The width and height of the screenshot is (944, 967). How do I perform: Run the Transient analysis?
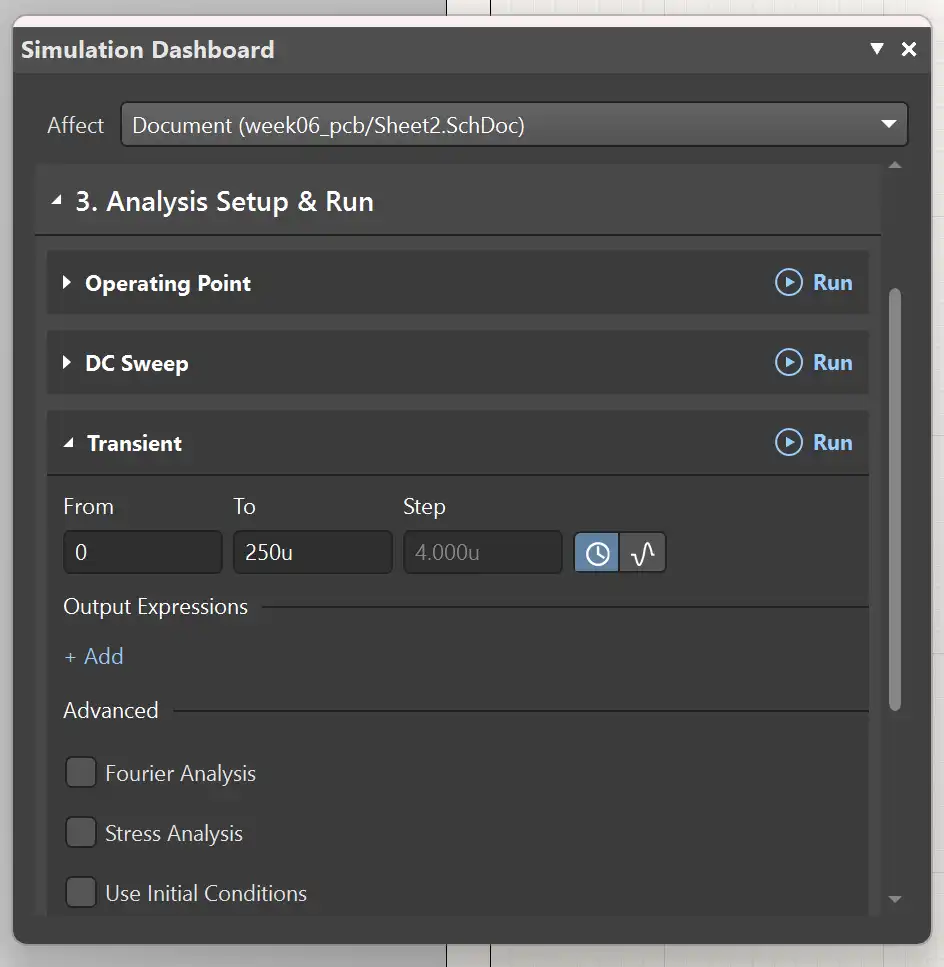coord(814,443)
